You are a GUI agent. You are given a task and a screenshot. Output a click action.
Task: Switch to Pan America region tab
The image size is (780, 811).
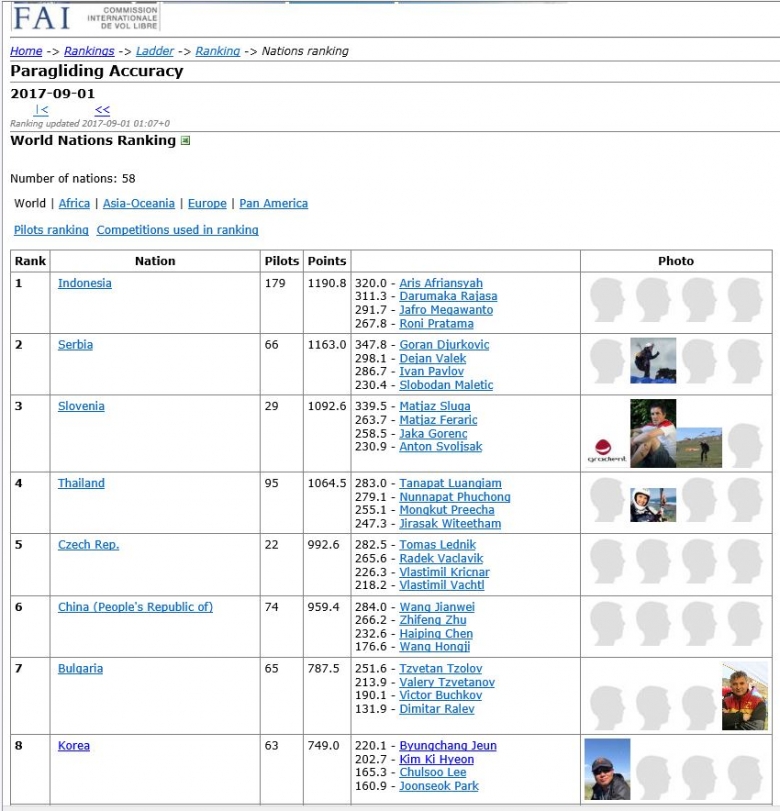[x=274, y=203]
